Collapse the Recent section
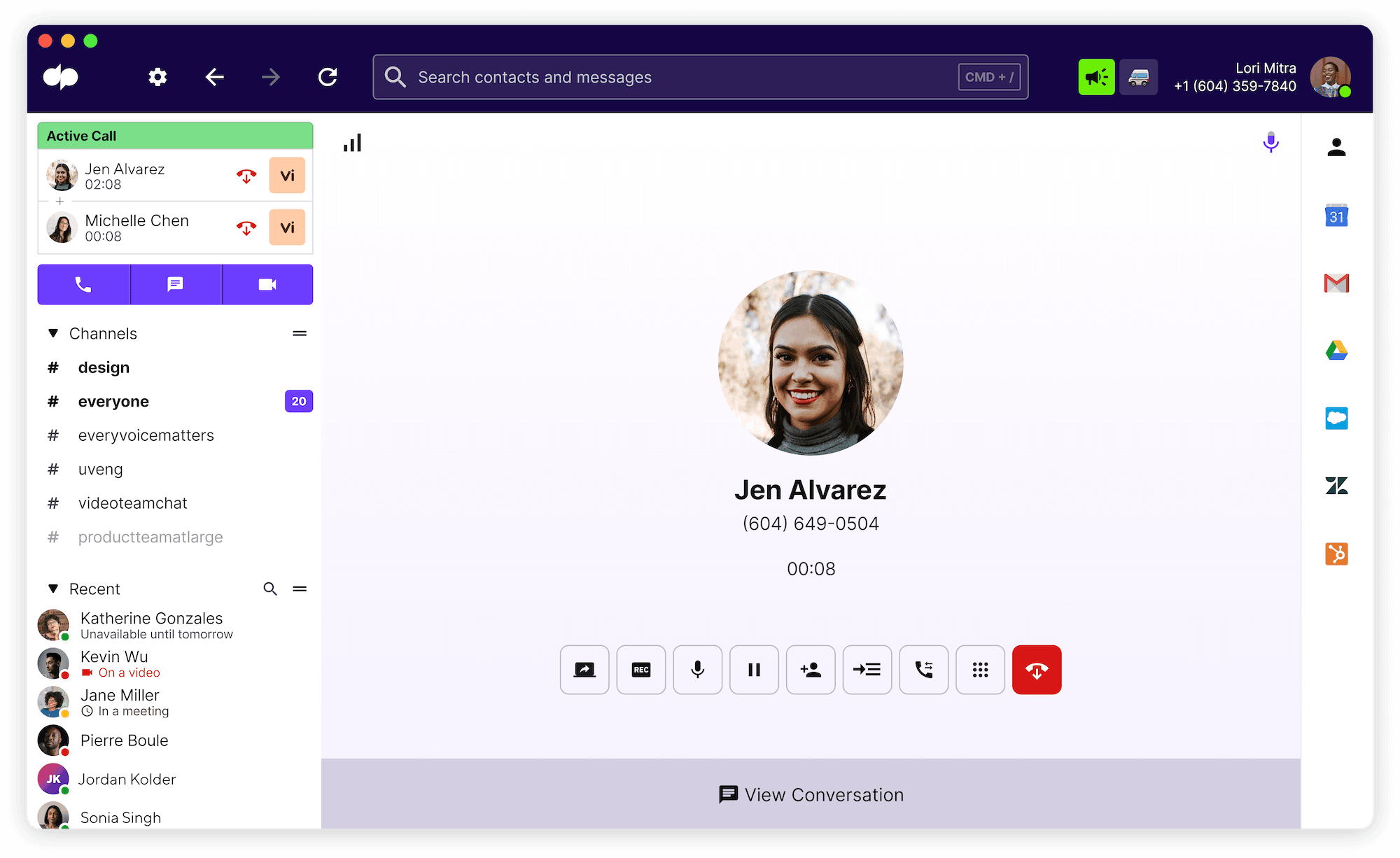The height and width of the screenshot is (858, 1400). pos(53,589)
